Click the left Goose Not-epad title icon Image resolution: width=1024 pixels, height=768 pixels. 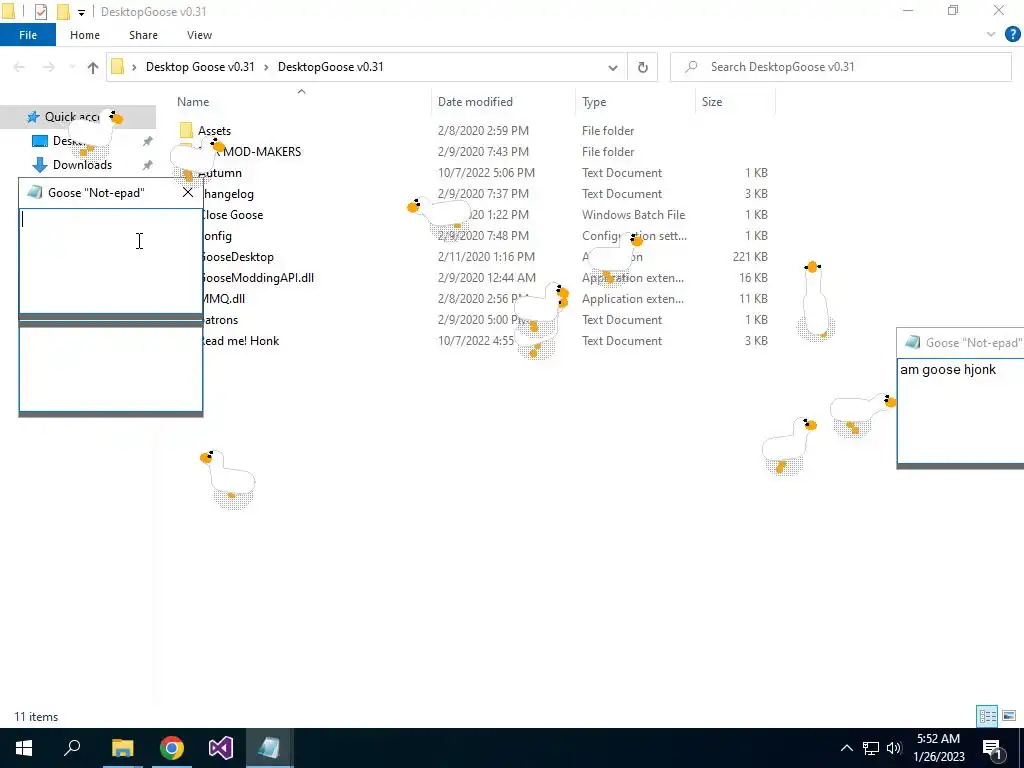coord(35,193)
